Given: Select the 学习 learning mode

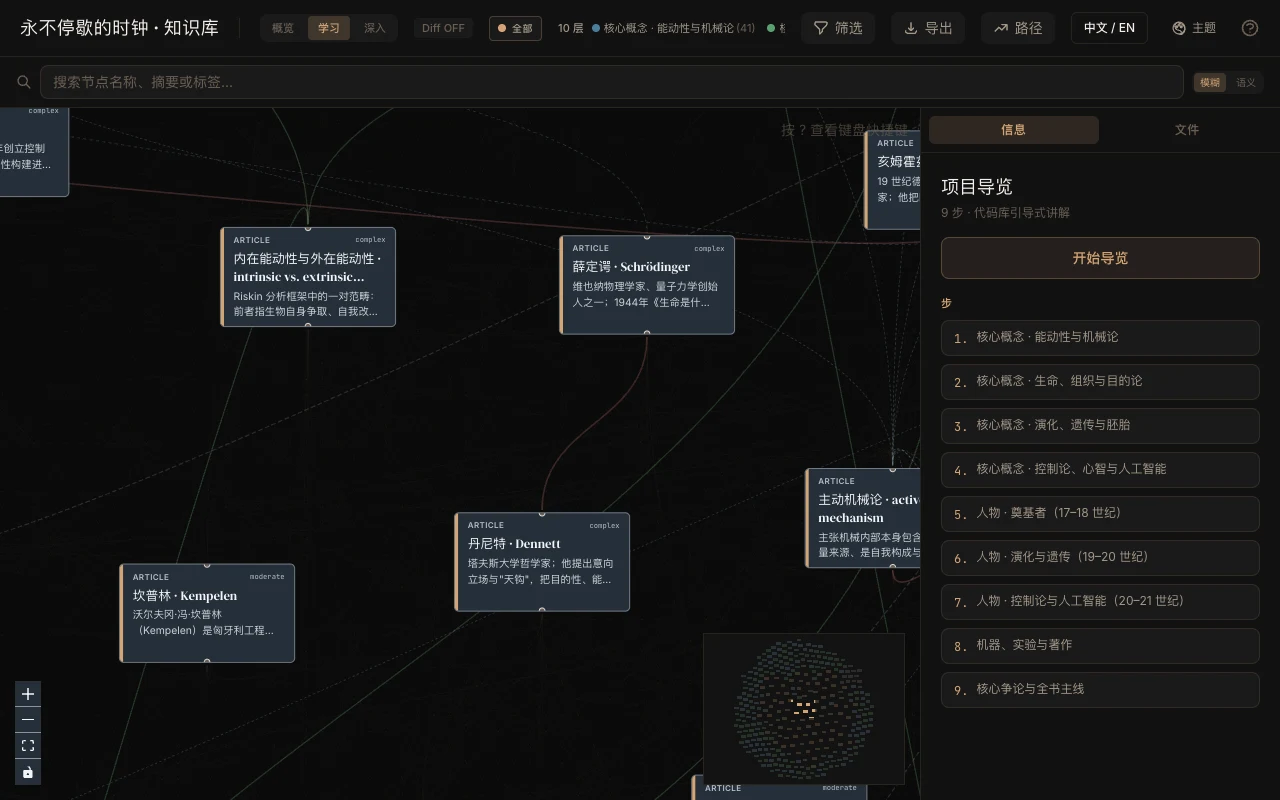Looking at the screenshot, I should coord(329,28).
